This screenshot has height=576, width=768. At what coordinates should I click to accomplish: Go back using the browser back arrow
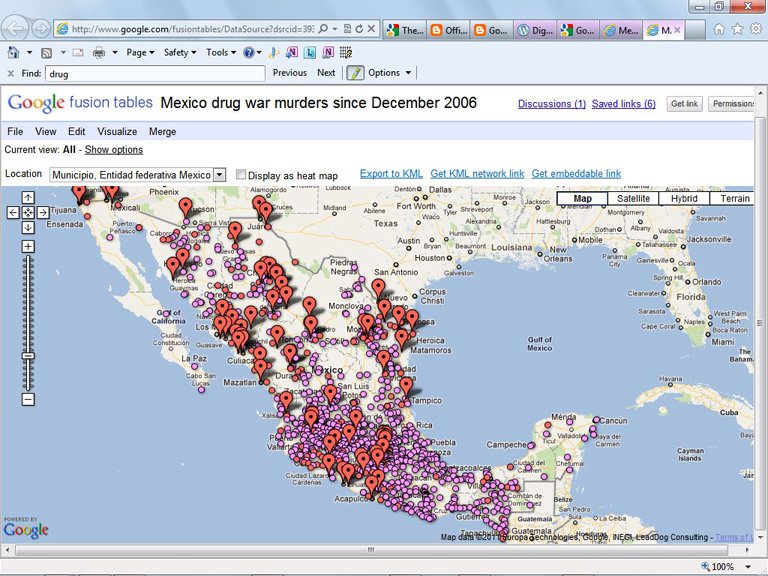pos(16,28)
